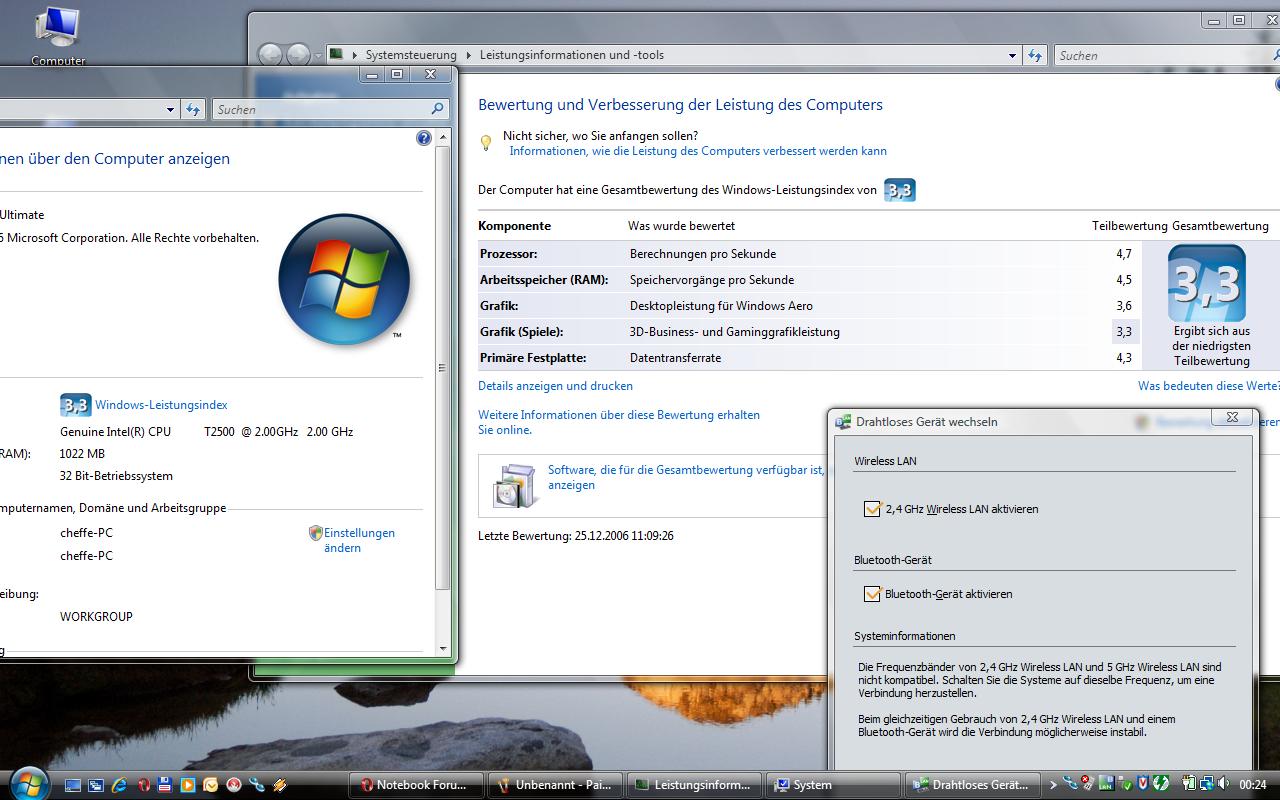This screenshot has height=800, width=1280.
Task: Click the Switch between windows quick launch icon
Action: pos(96,785)
